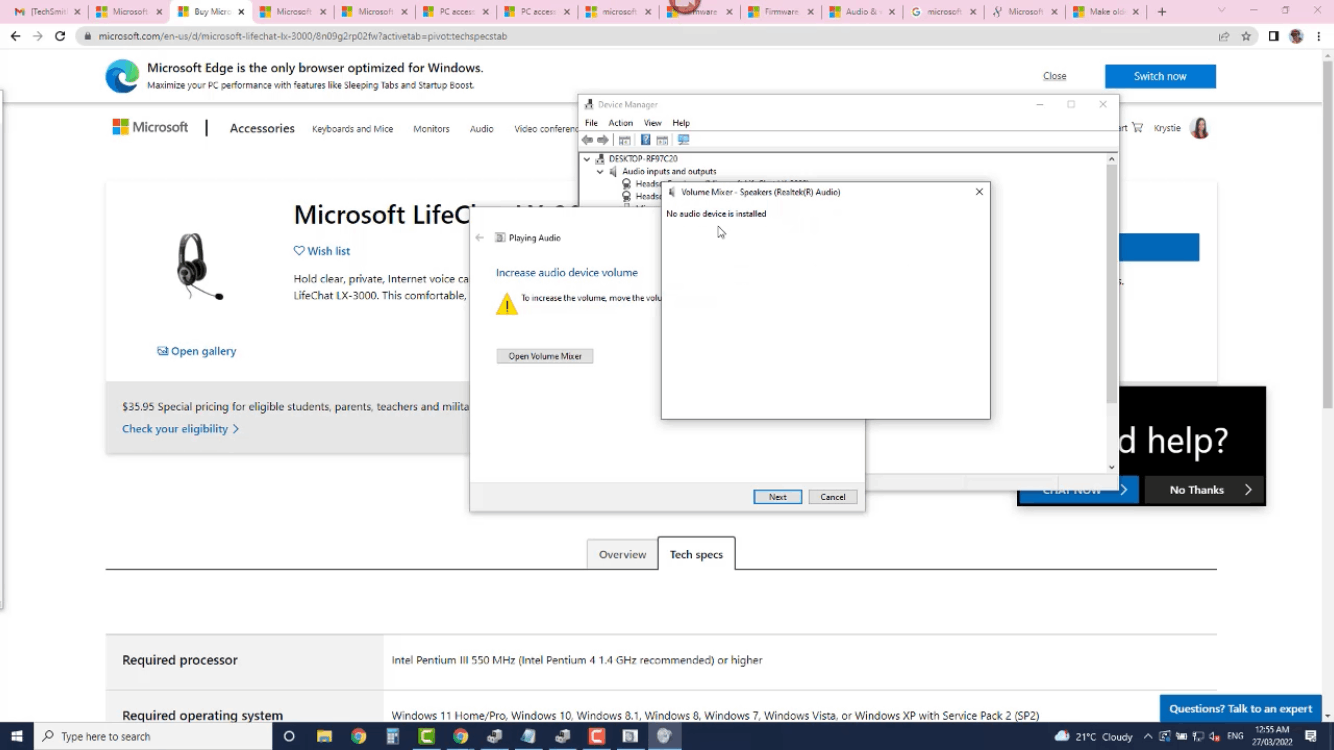Click the Open Volume Mixer button
The image size is (1334, 750).
point(545,356)
